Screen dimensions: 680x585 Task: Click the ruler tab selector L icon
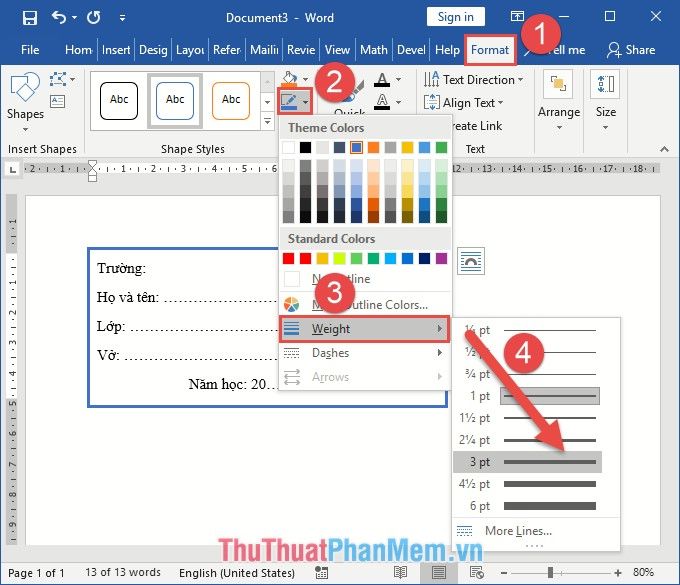[13, 170]
